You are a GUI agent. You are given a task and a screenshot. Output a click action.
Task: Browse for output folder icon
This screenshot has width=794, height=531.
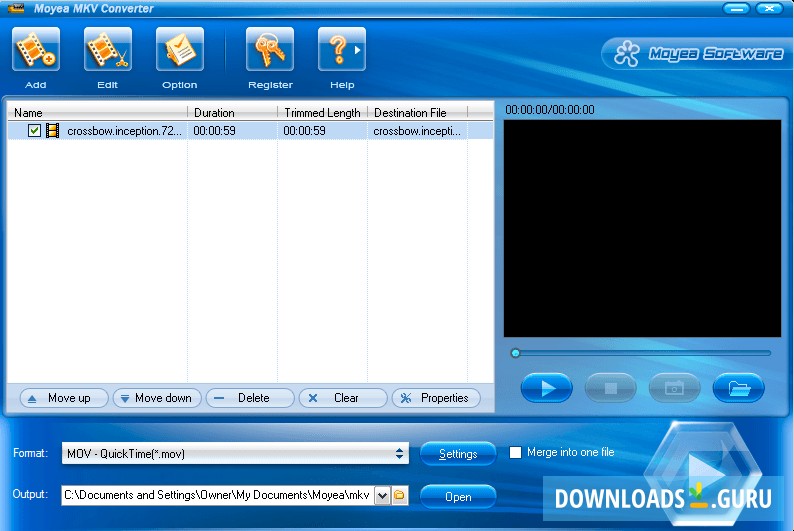(x=400, y=495)
